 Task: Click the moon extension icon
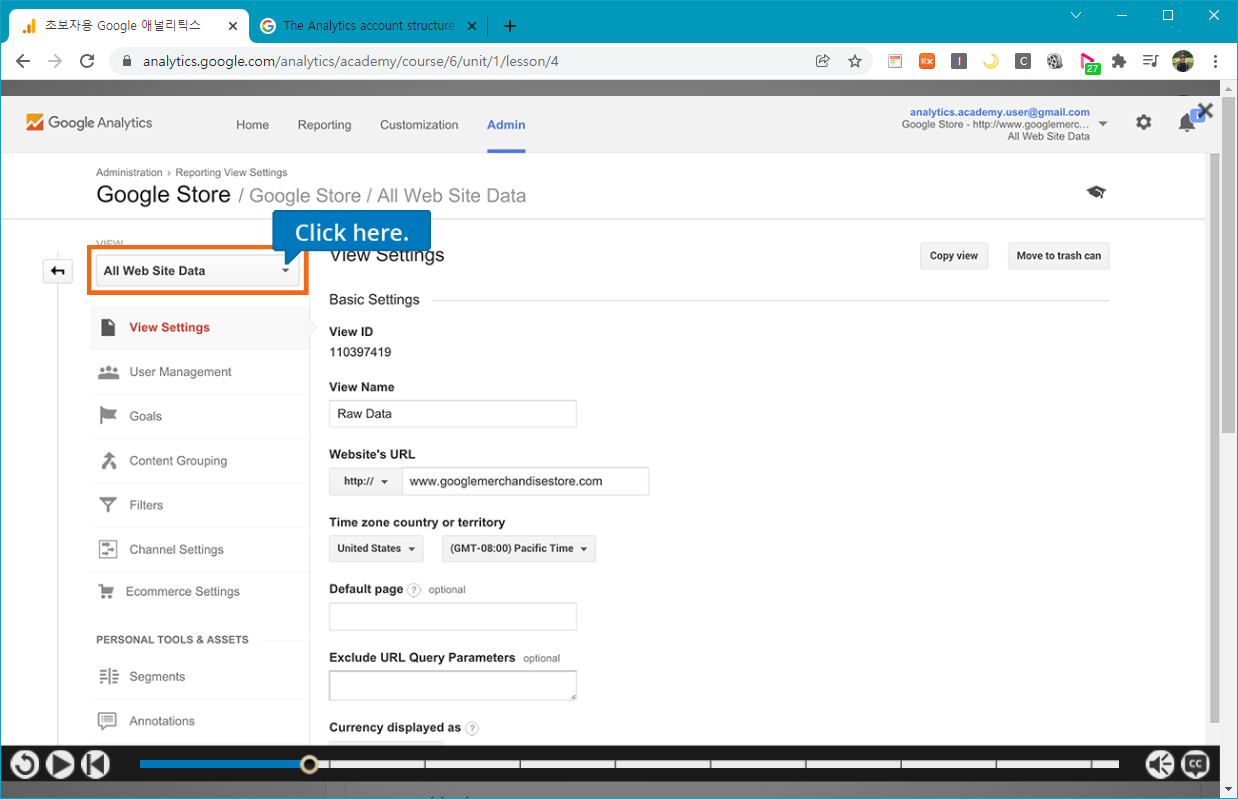point(990,61)
